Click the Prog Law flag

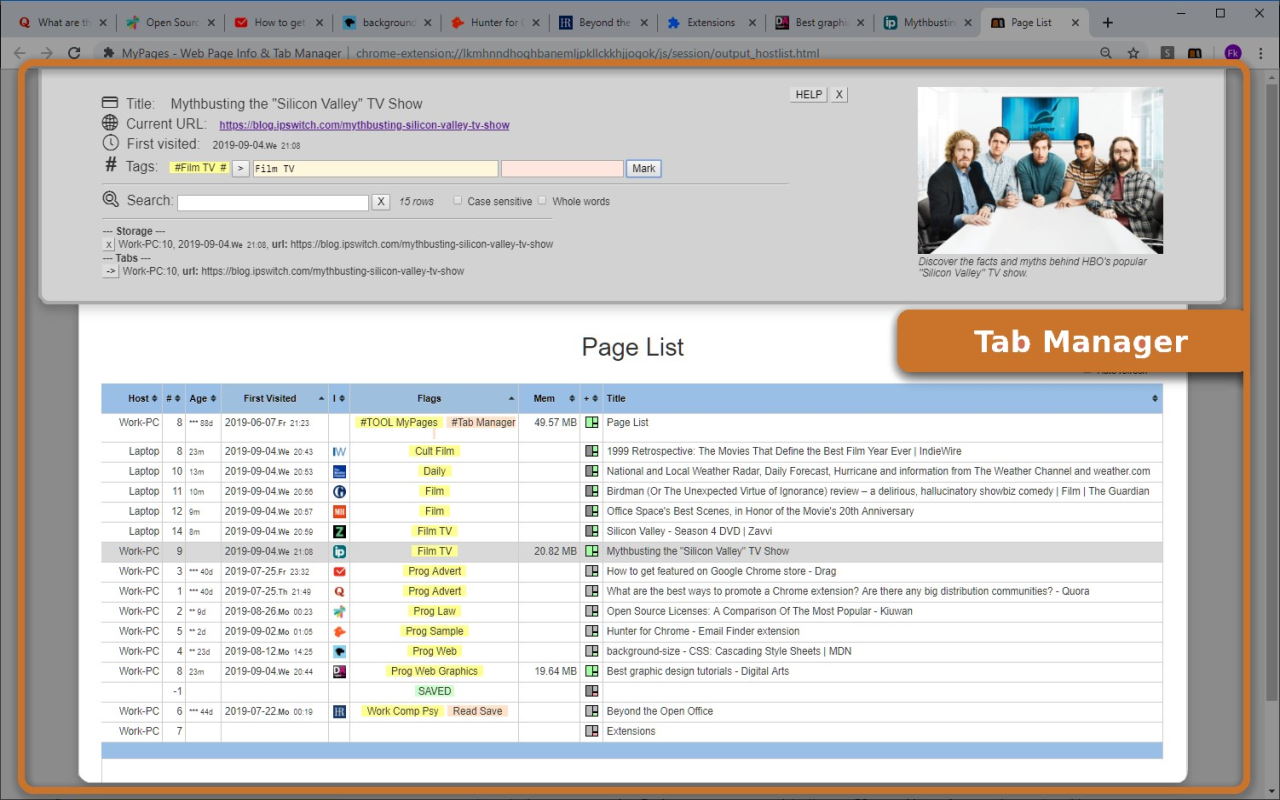tap(434, 611)
